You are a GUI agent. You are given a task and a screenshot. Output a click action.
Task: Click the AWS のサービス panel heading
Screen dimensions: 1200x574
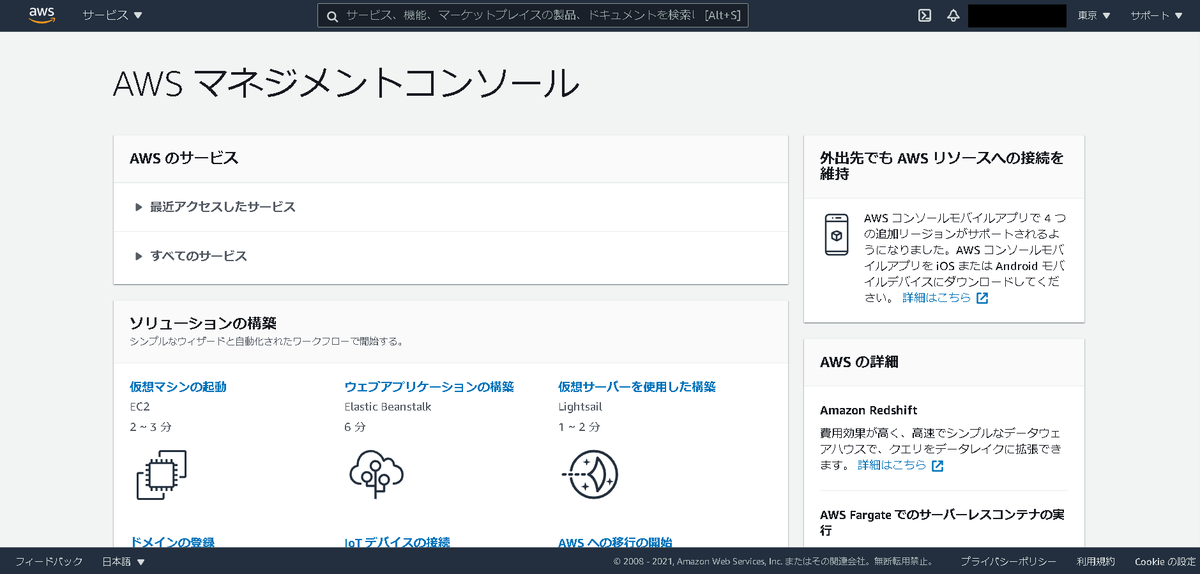[x=184, y=158]
